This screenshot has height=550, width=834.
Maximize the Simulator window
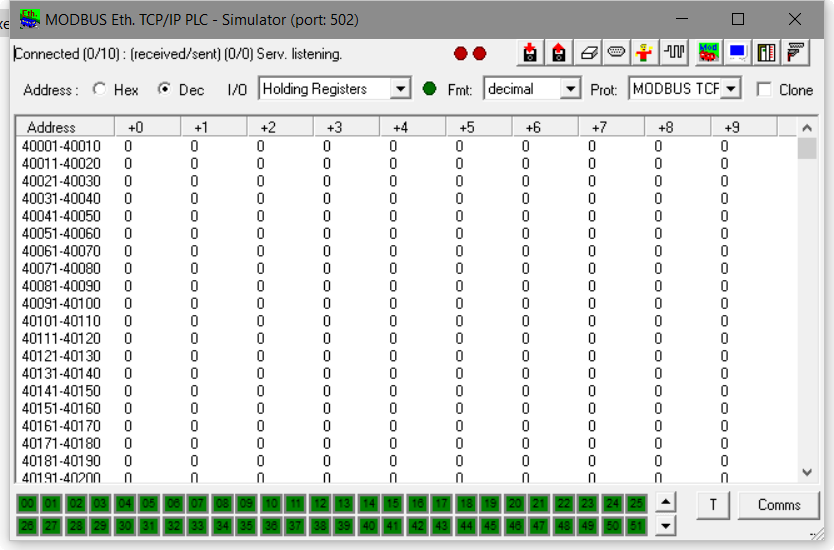pyautogui.click(x=738, y=19)
